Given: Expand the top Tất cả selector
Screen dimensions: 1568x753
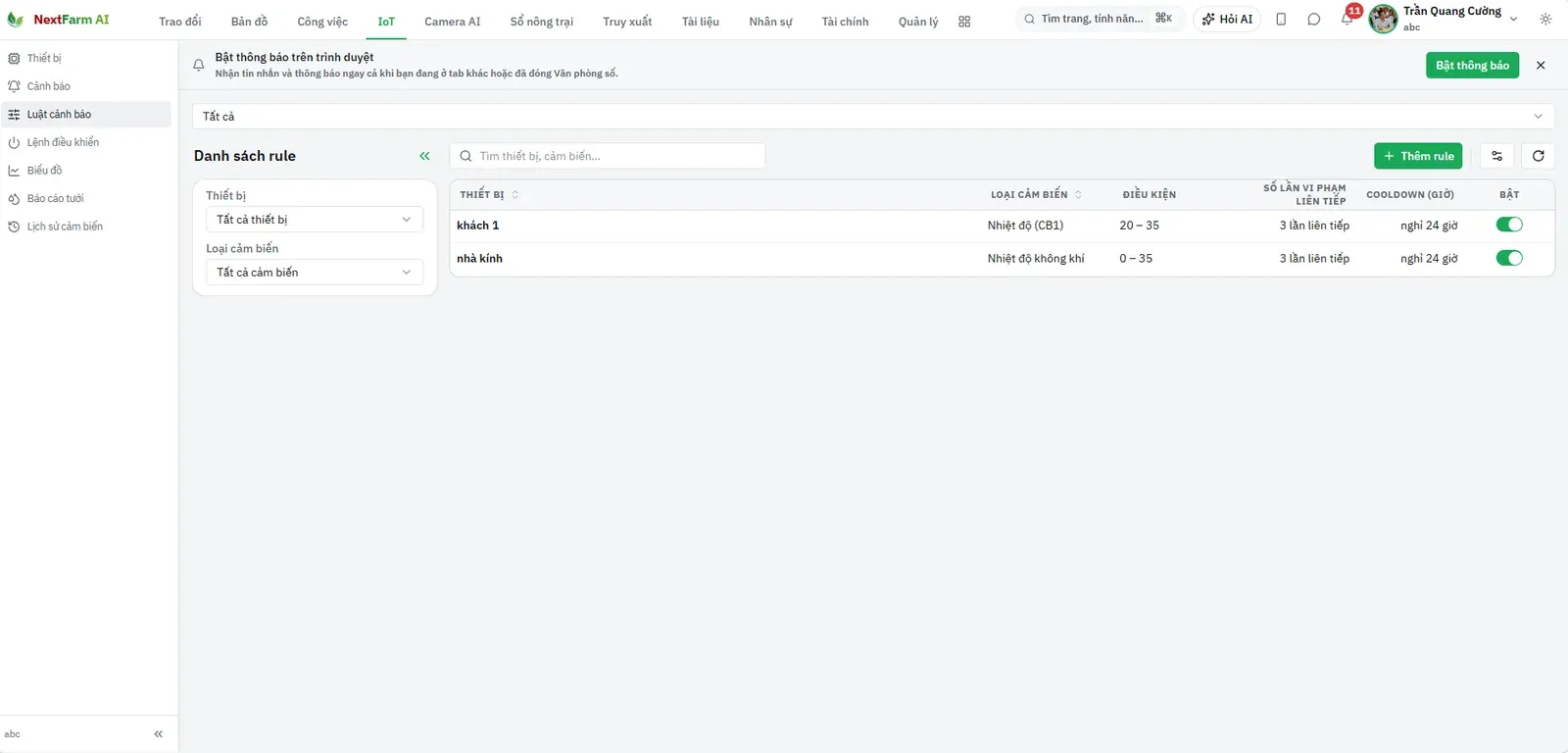Looking at the screenshot, I should click(x=873, y=117).
